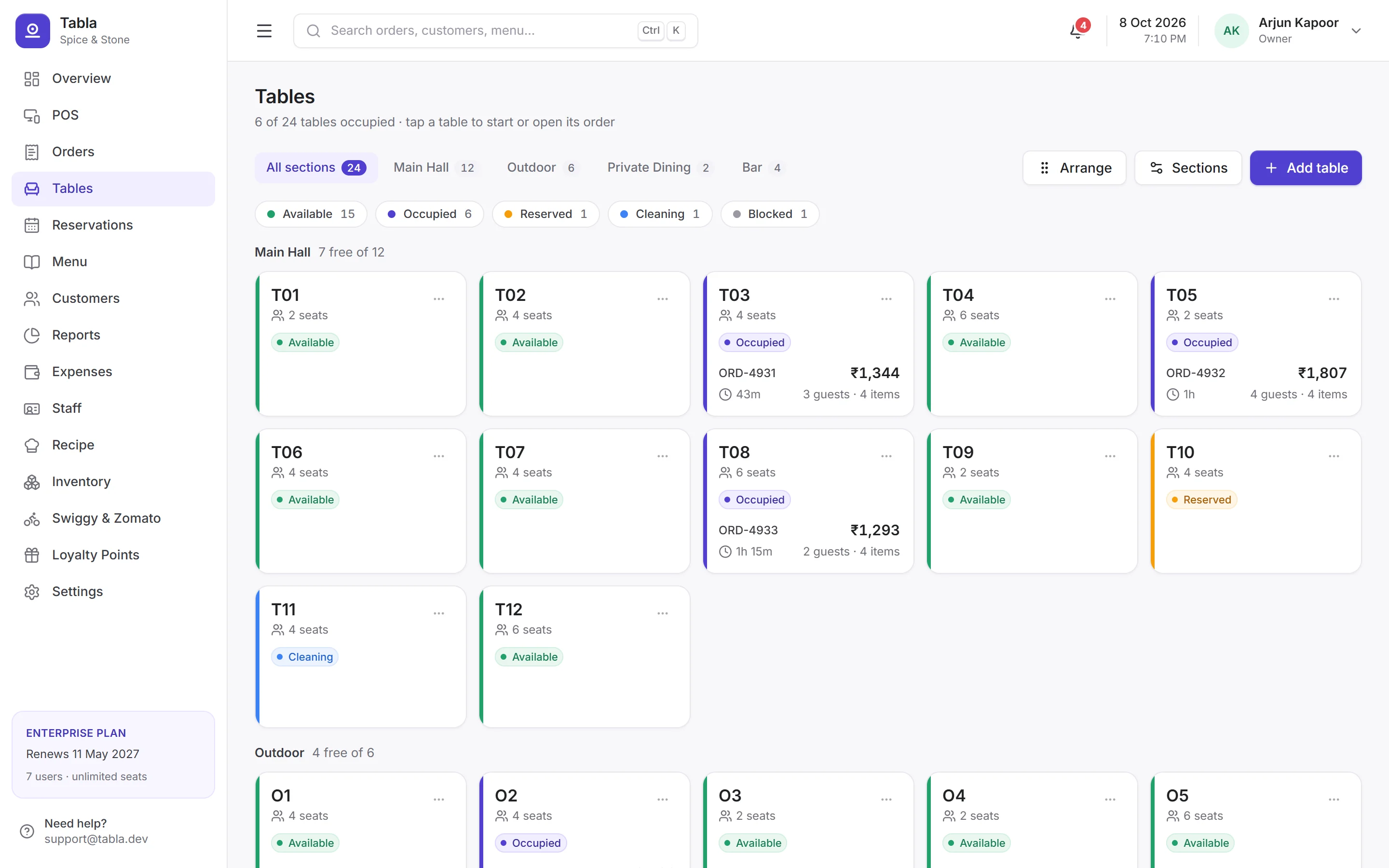Toggle the Cleaning status filter
The width and height of the screenshot is (1389, 868).
point(659,214)
